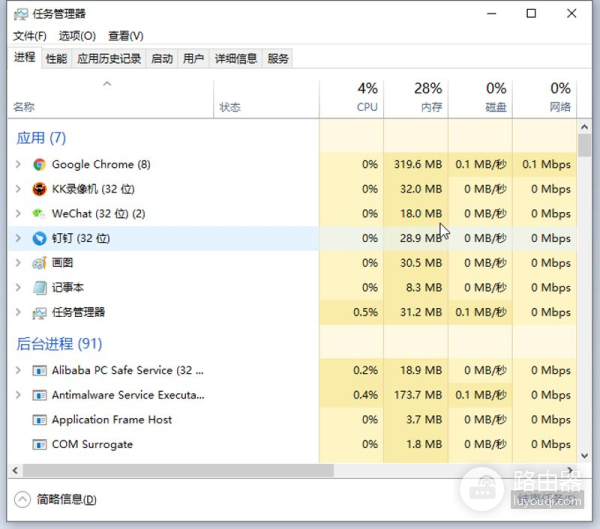600x529 pixels.
Task: Click the 简略信息(D) link text
Action: click(67, 500)
